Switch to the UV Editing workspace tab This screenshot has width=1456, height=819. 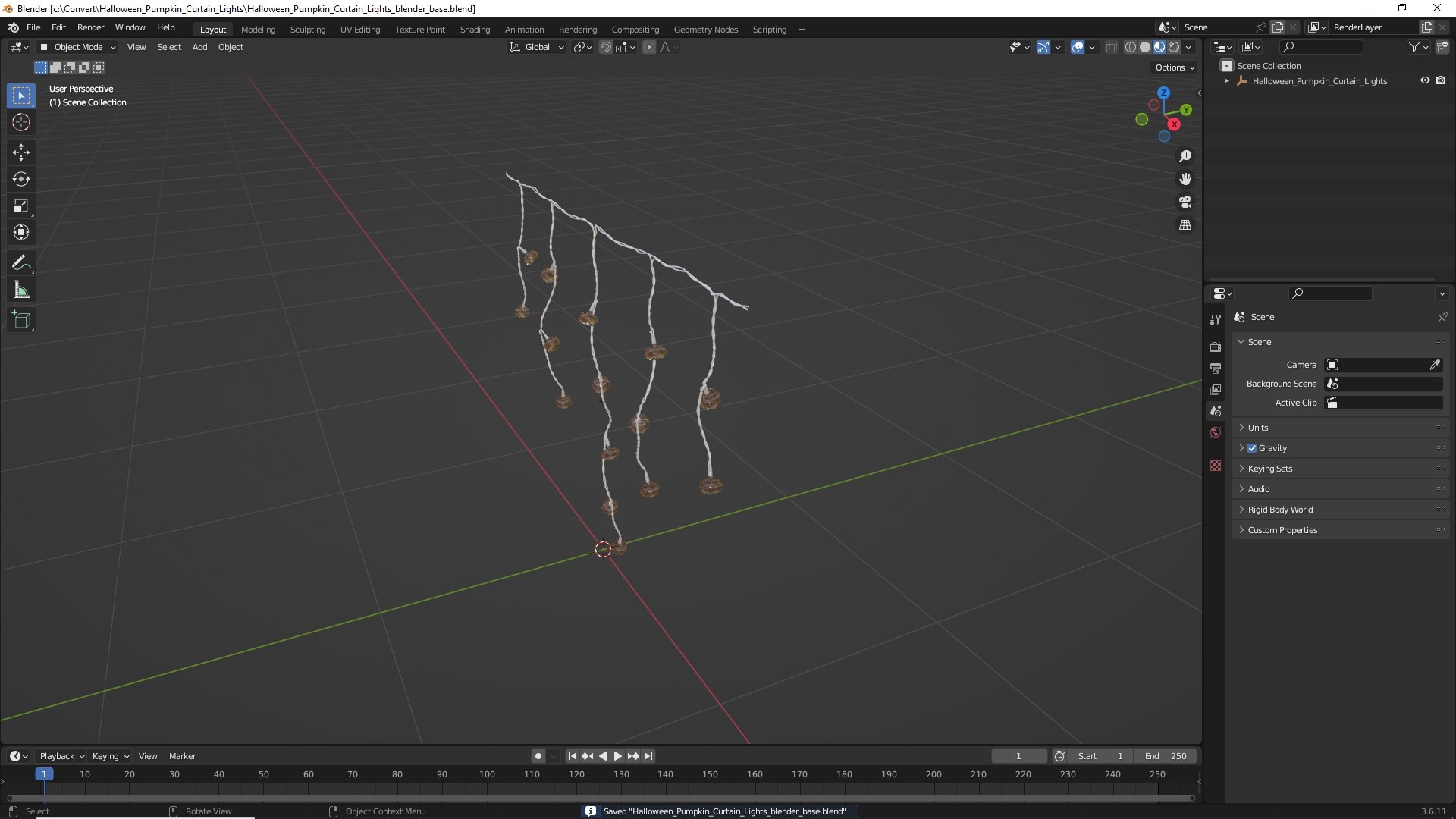(360, 30)
